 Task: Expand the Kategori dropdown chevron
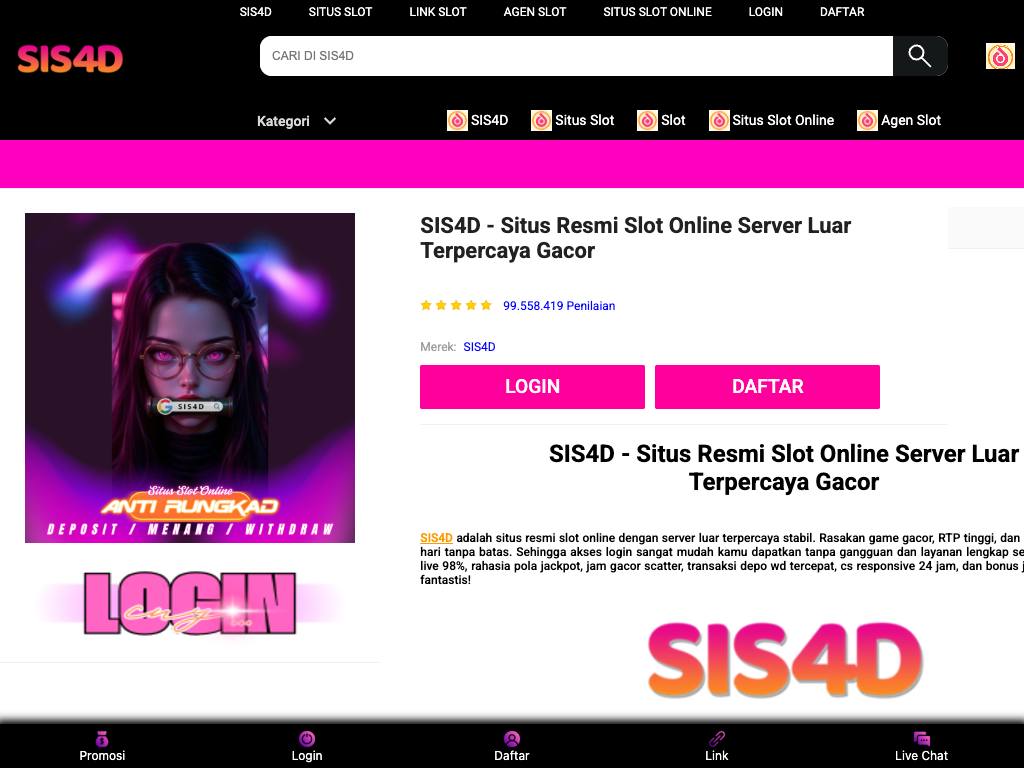330,121
